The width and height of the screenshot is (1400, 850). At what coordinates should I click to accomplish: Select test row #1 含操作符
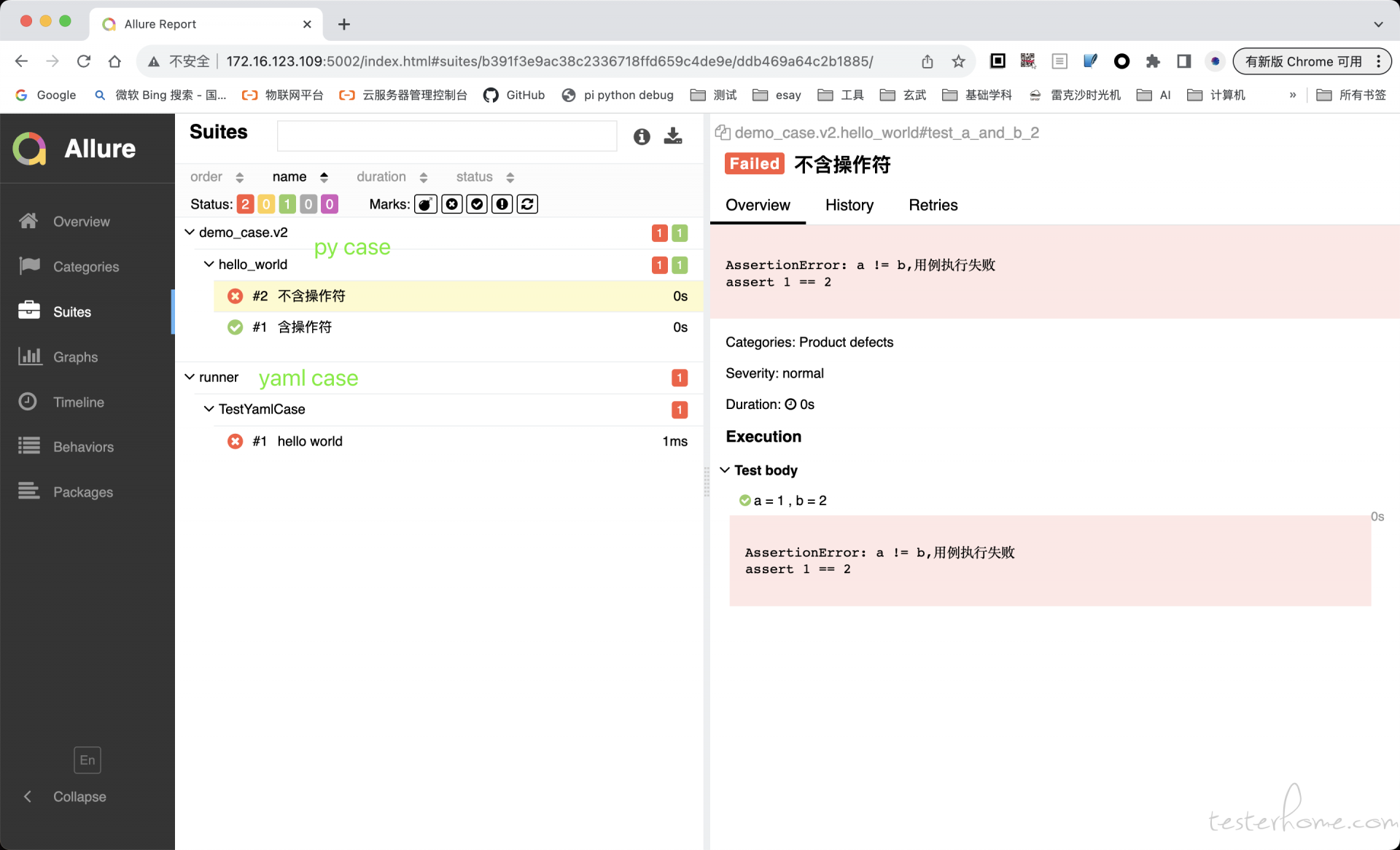(x=458, y=327)
